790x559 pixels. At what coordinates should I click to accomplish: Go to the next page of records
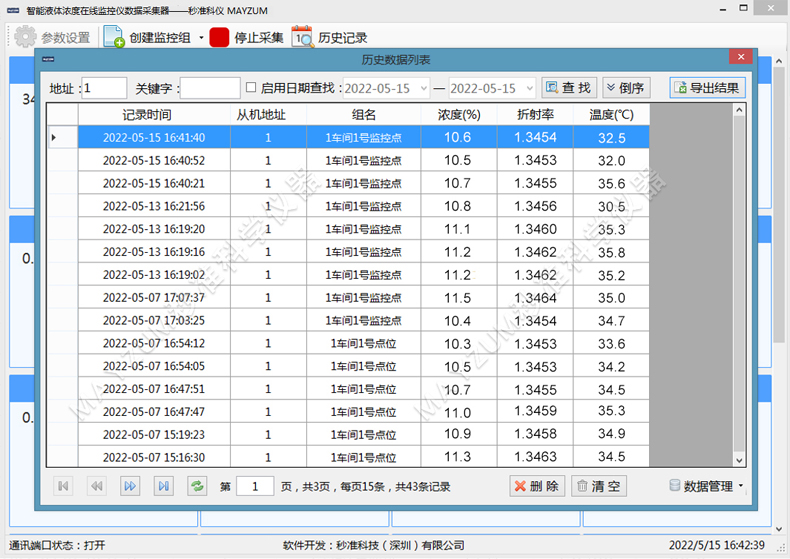pos(130,486)
